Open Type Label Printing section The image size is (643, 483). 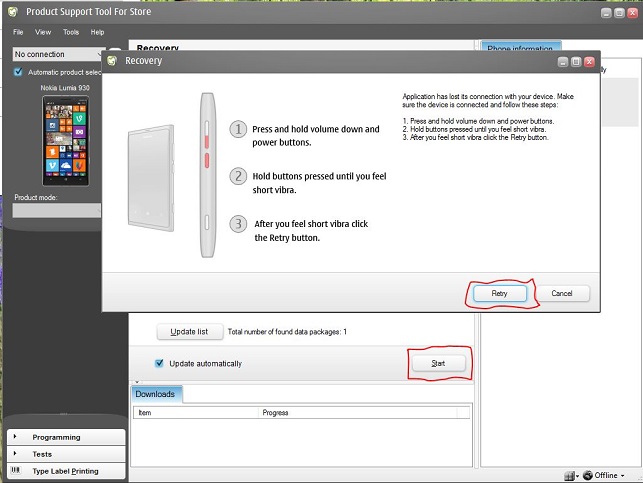pyautogui.click(x=64, y=471)
